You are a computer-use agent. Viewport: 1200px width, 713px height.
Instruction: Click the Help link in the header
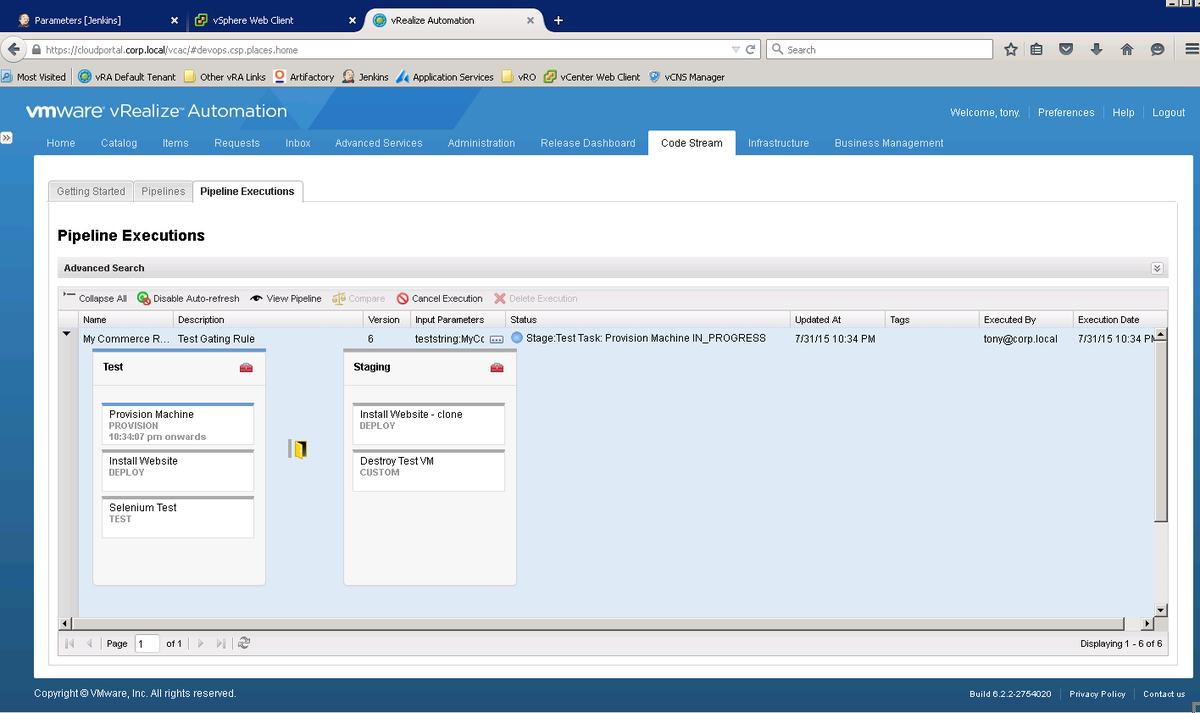(x=1123, y=112)
